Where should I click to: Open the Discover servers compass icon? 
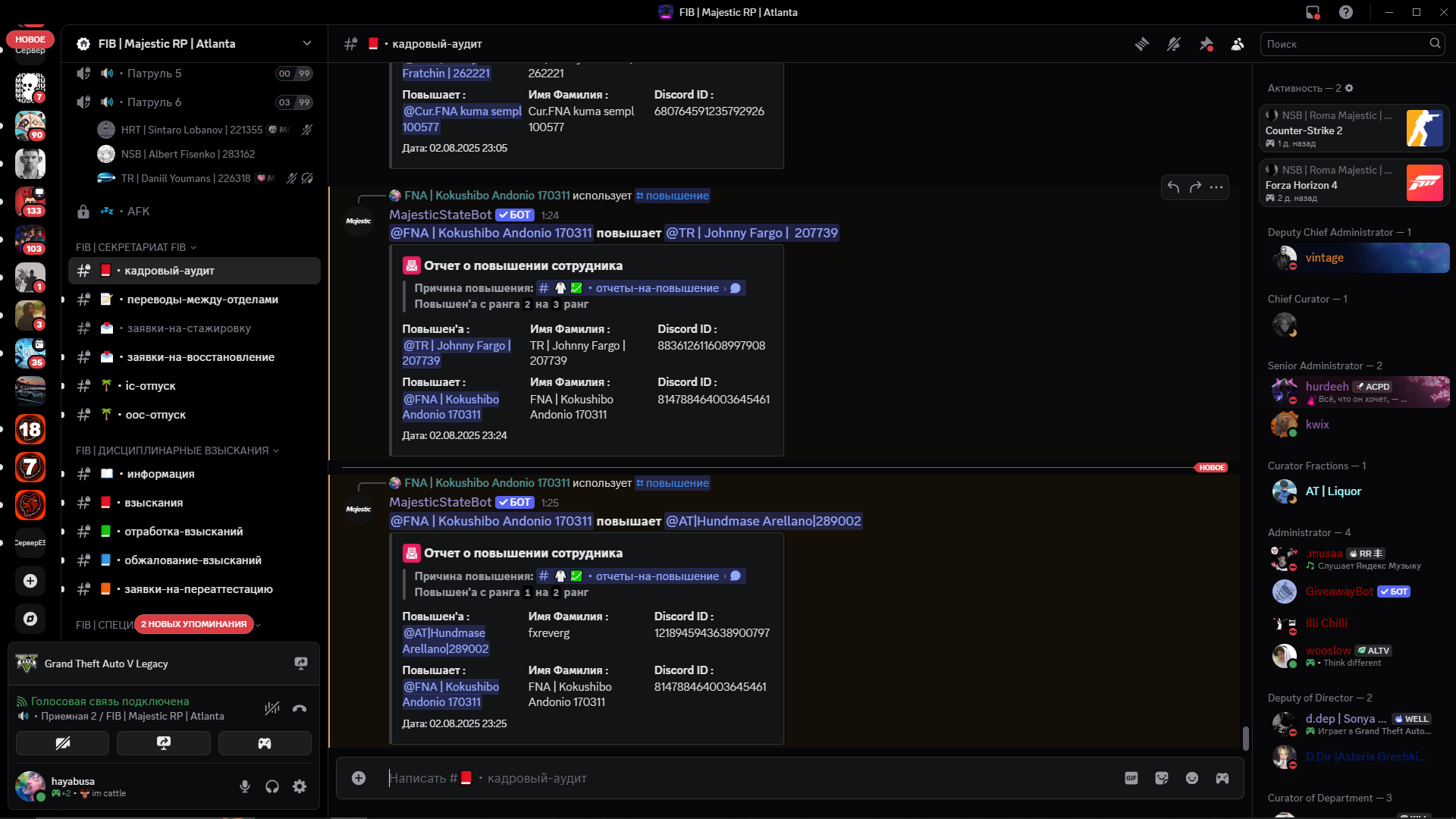pos(30,619)
